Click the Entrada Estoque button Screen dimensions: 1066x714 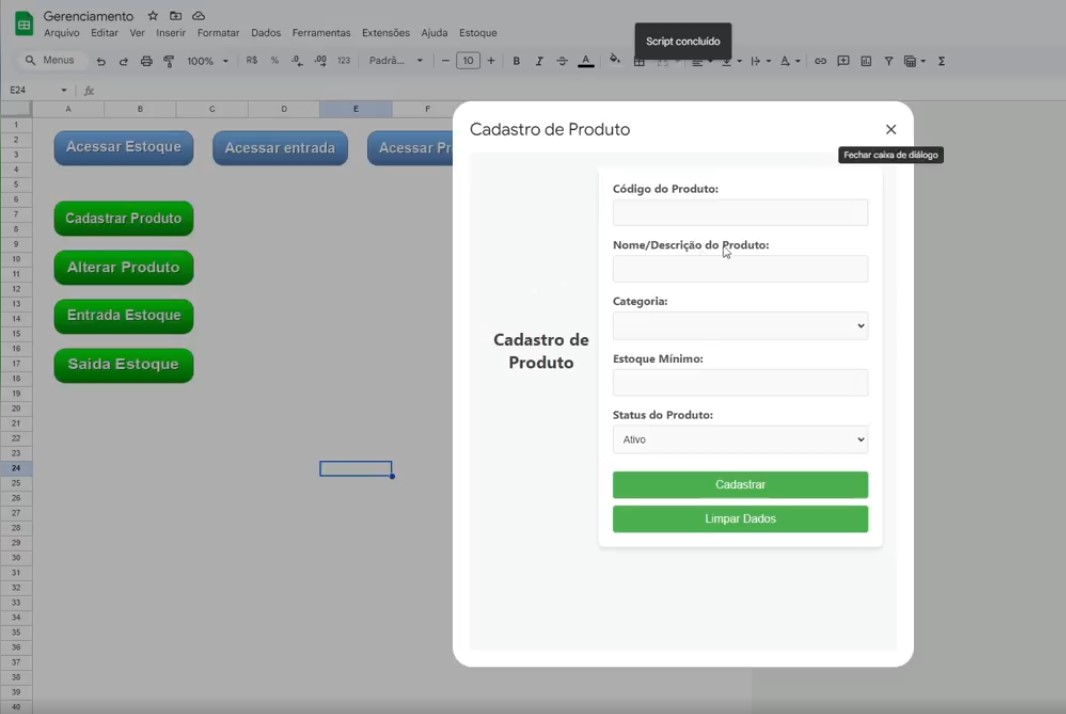(124, 316)
